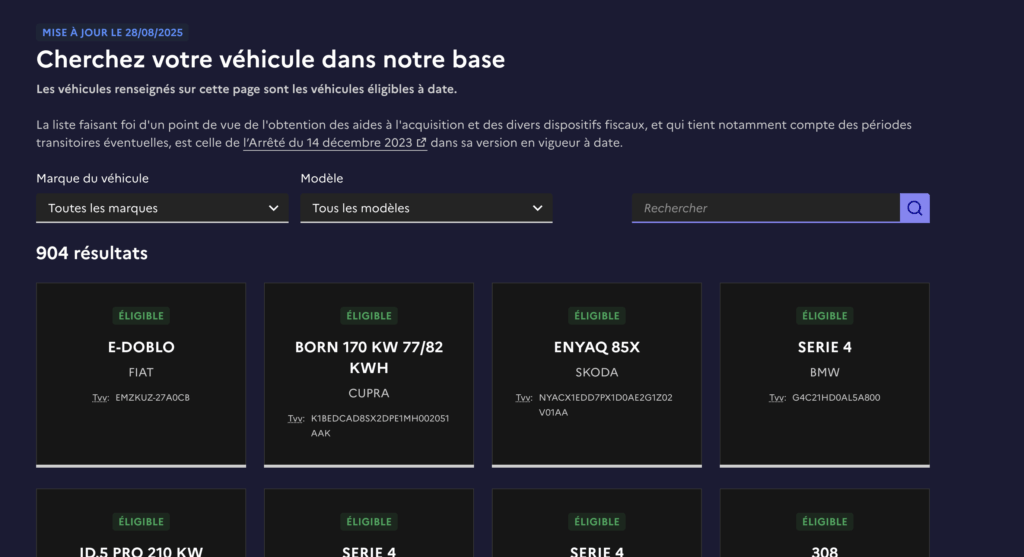Click the Marque du véhicule label
The image size is (1024, 557).
(x=92, y=178)
